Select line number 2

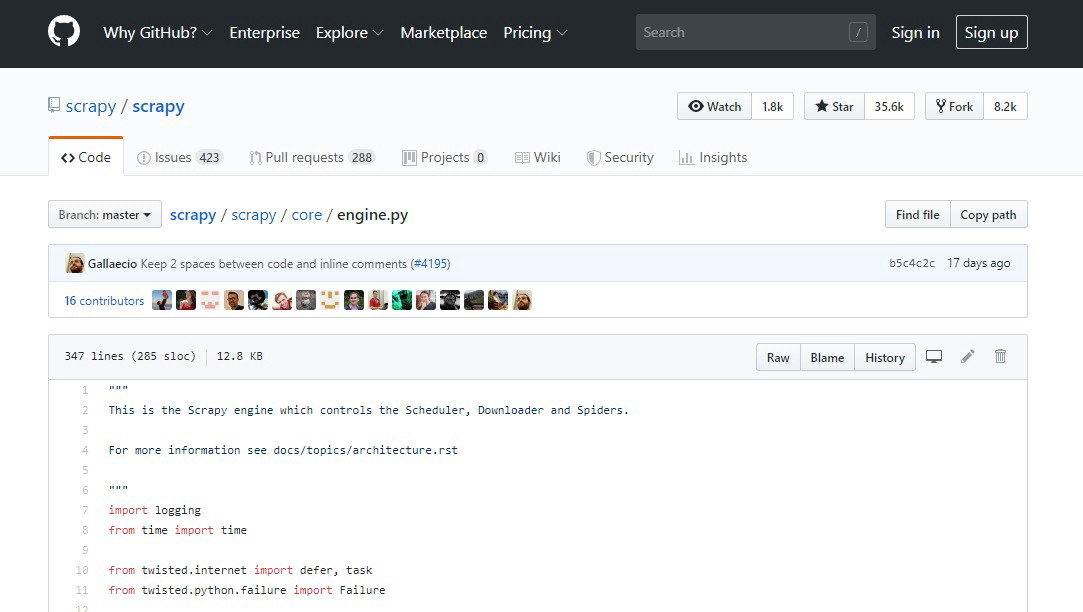point(85,410)
